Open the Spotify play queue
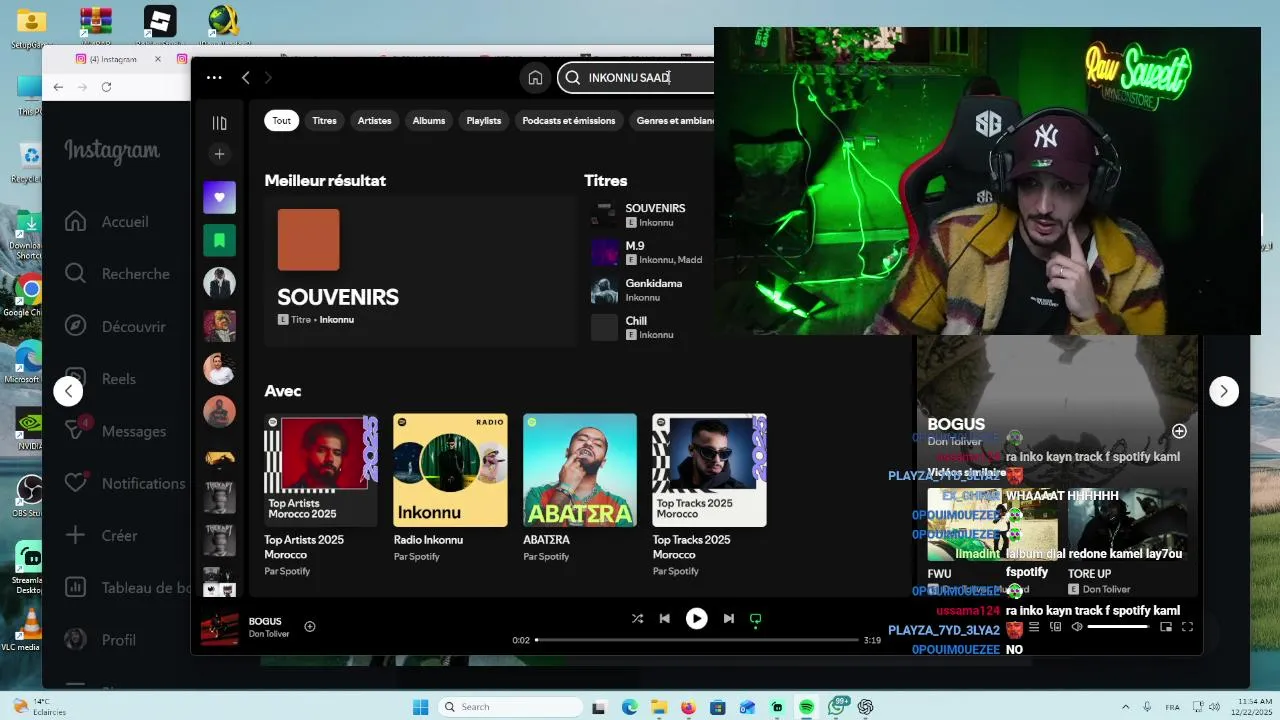The width and height of the screenshot is (1280, 720). click(x=1034, y=627)
